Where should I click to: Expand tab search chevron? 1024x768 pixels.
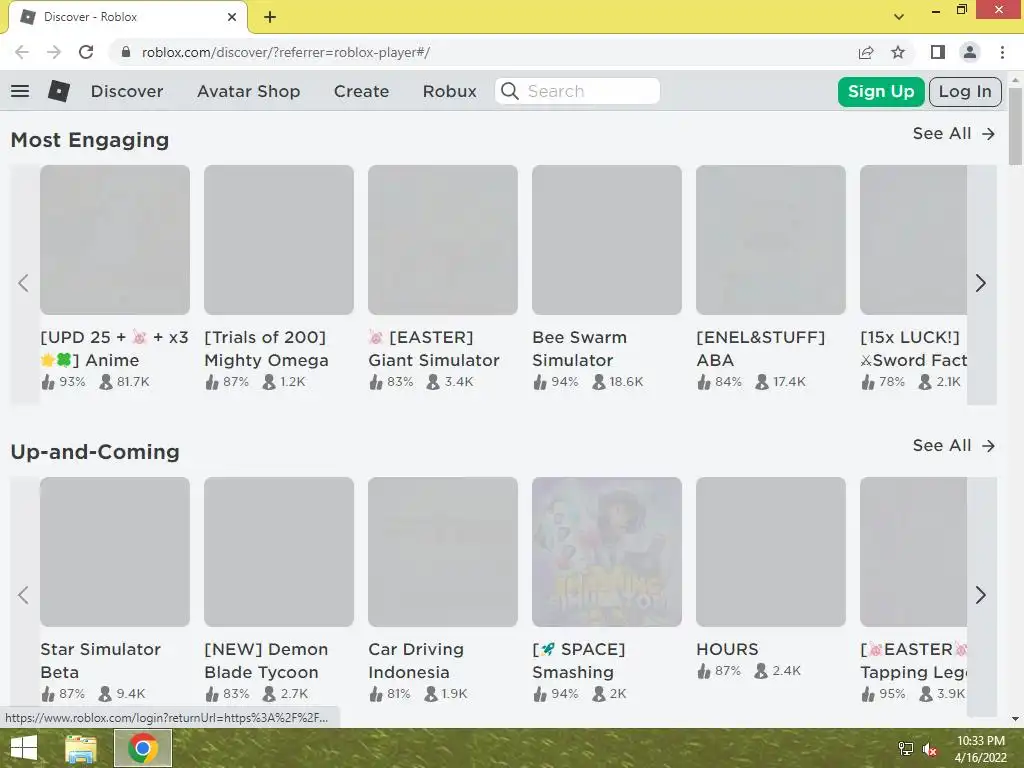899,17
